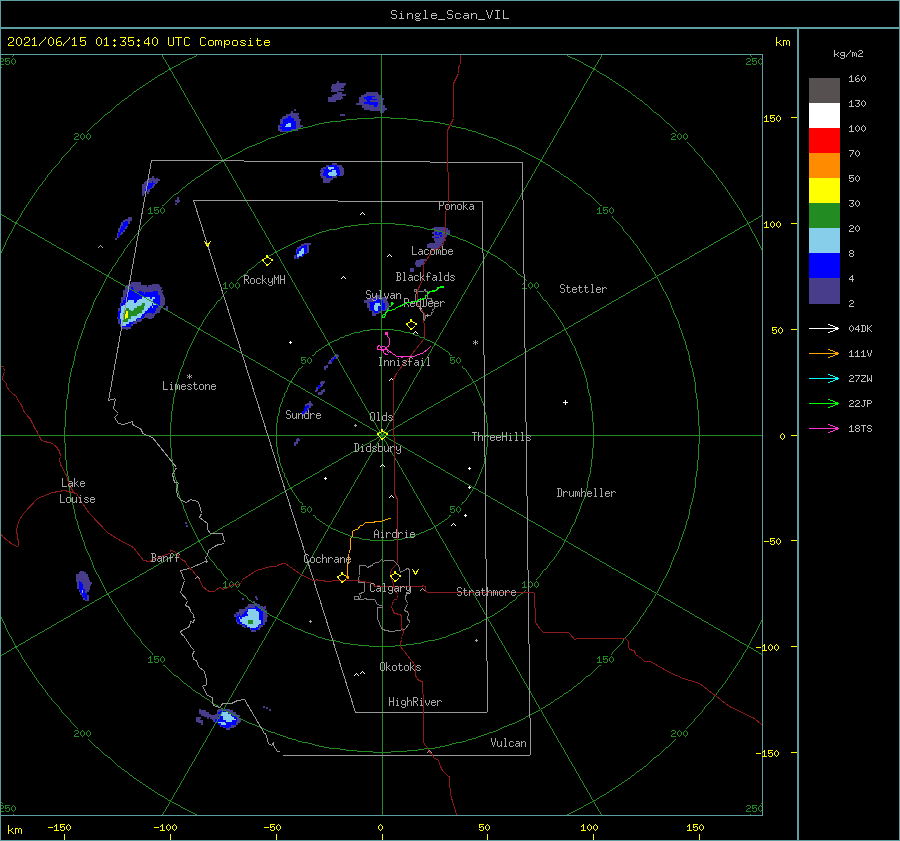Click the storm cell near Sylvan
The width and height of the screenshot is (900, 841).
coord(377,306)
